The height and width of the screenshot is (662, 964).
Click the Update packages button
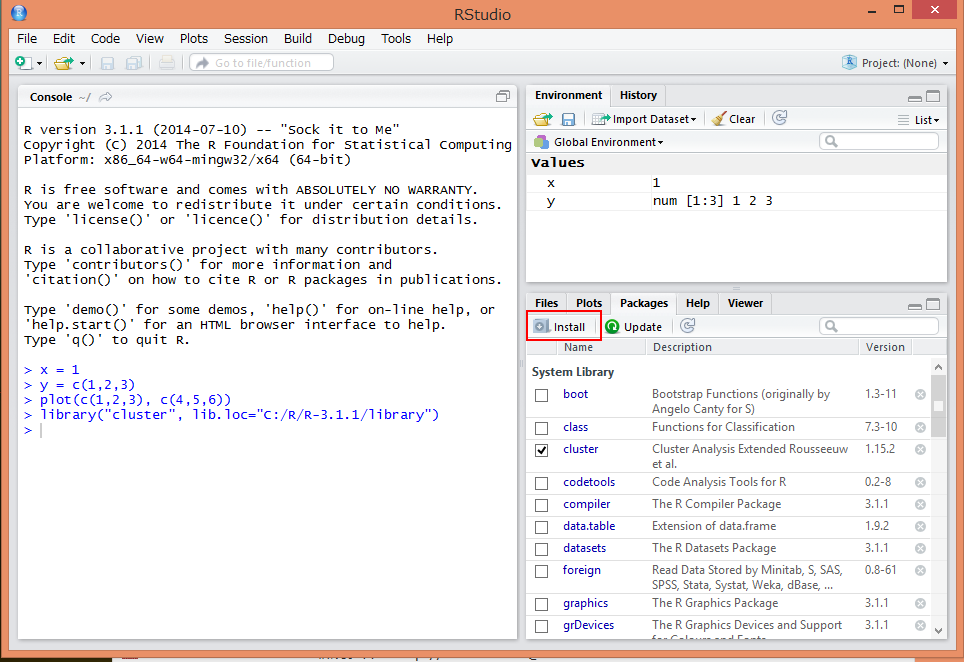coord(634,326)
